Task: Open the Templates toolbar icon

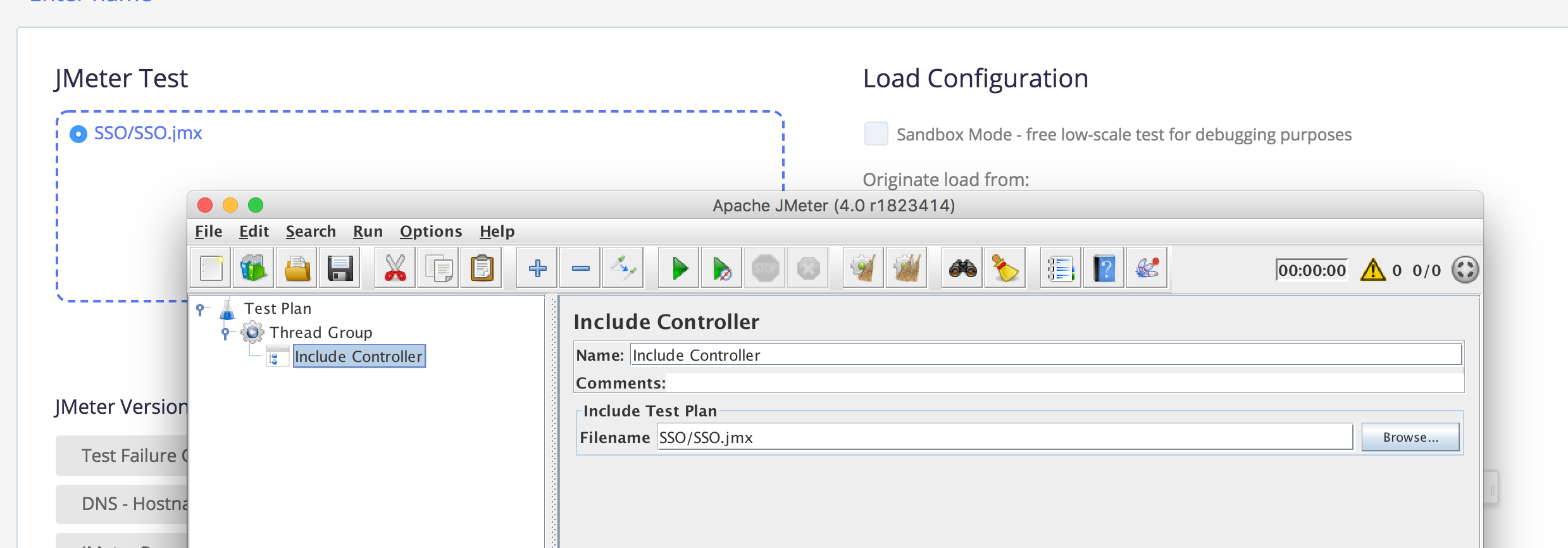Action: click(x=254, y=268)
